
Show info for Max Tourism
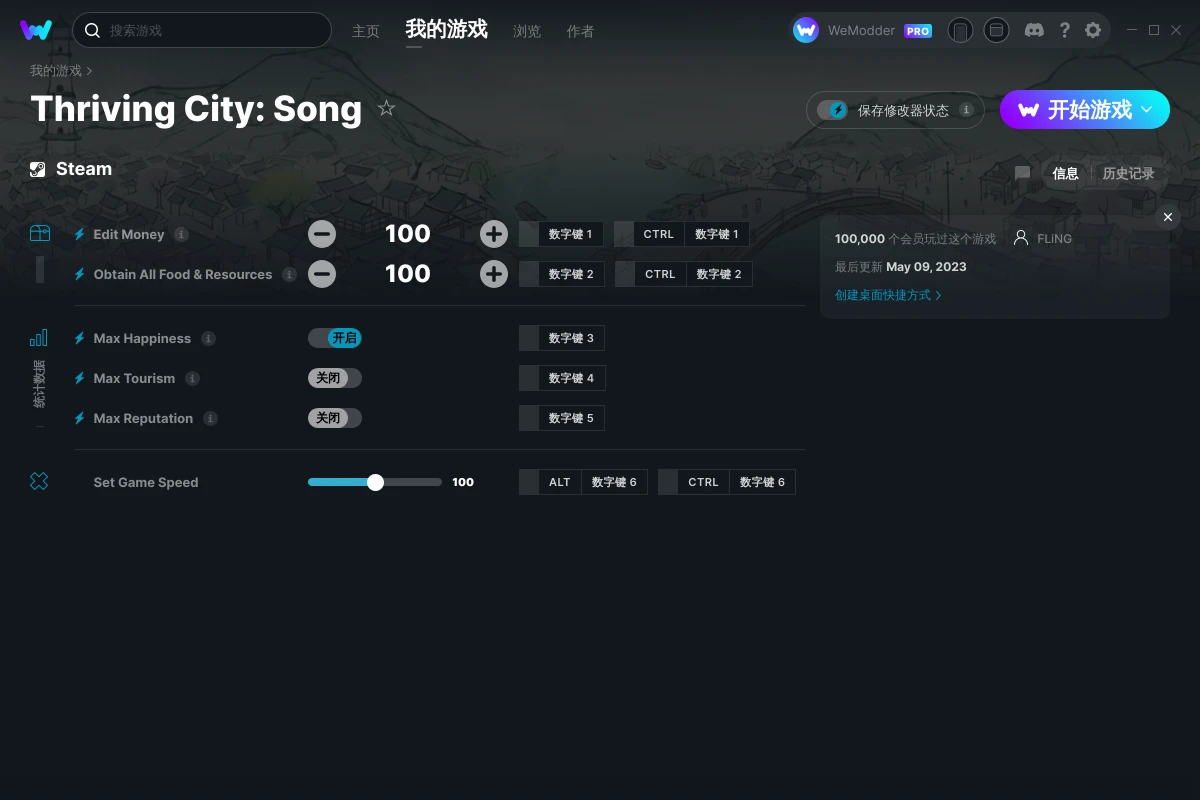[192, 378]
